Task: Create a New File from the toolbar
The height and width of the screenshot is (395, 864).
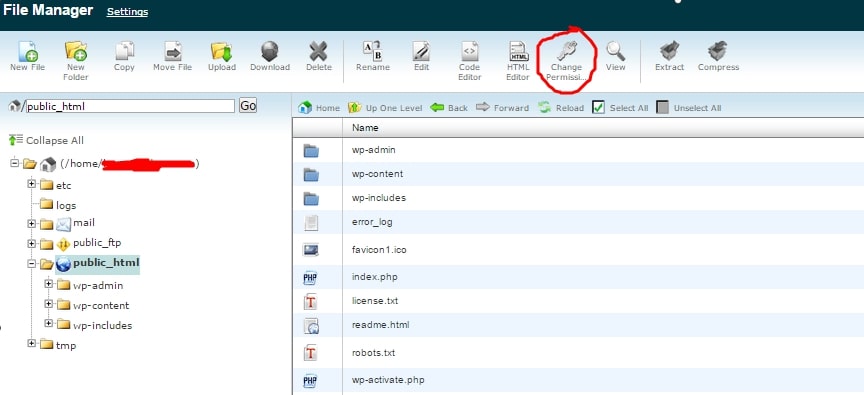Action: pos(28,56)
